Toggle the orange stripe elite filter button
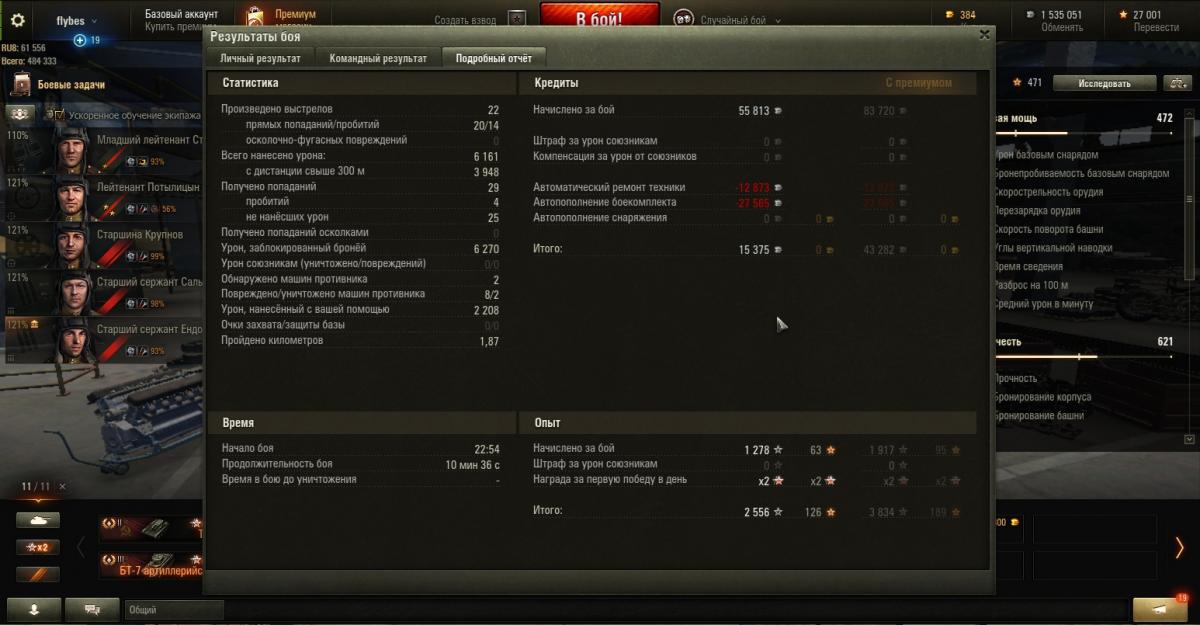This screenshot has width=1200, height=625. pyautogui.click(x=38, y=575)
